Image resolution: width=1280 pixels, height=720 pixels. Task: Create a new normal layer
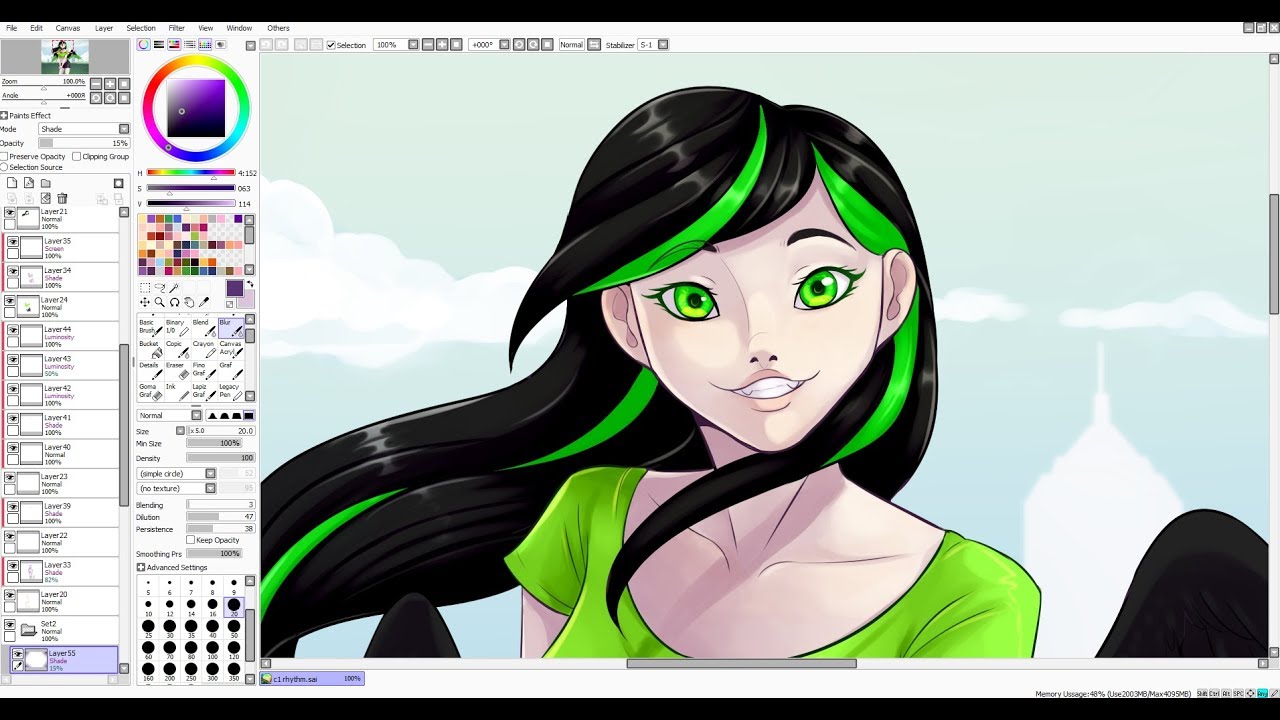(x=11, y=183)
